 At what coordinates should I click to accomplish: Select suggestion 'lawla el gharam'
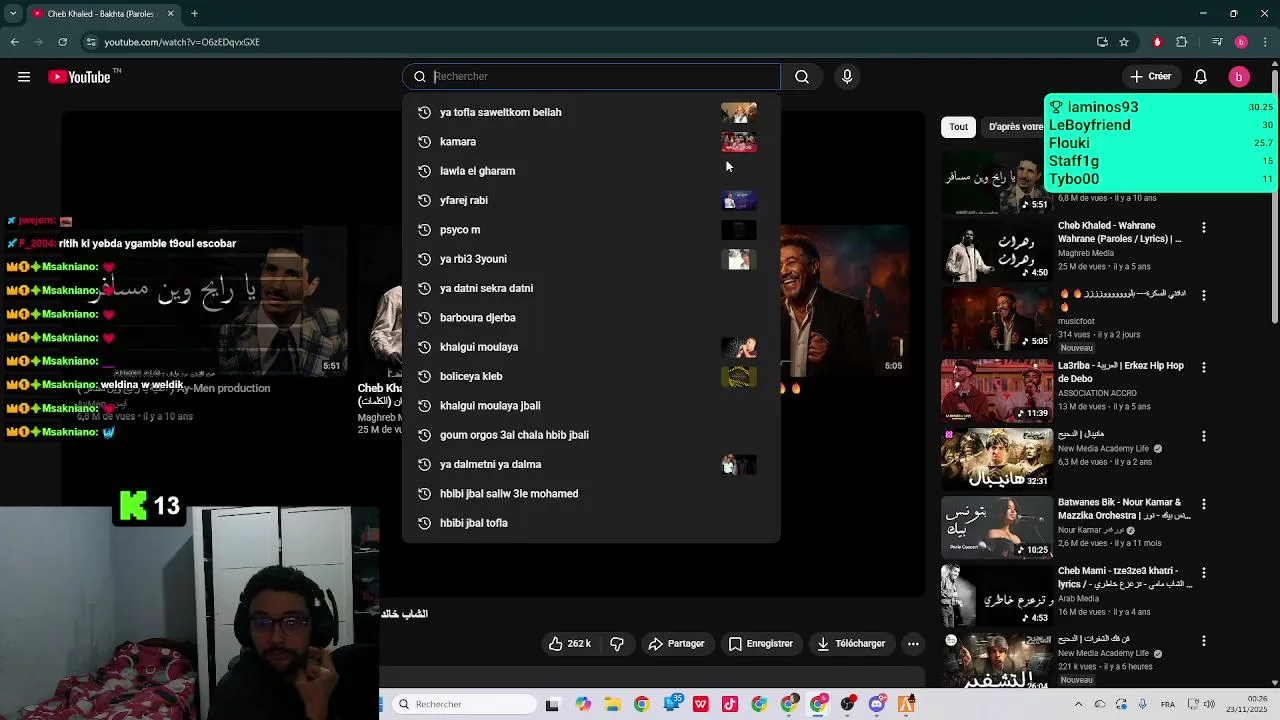coord(591,171)
